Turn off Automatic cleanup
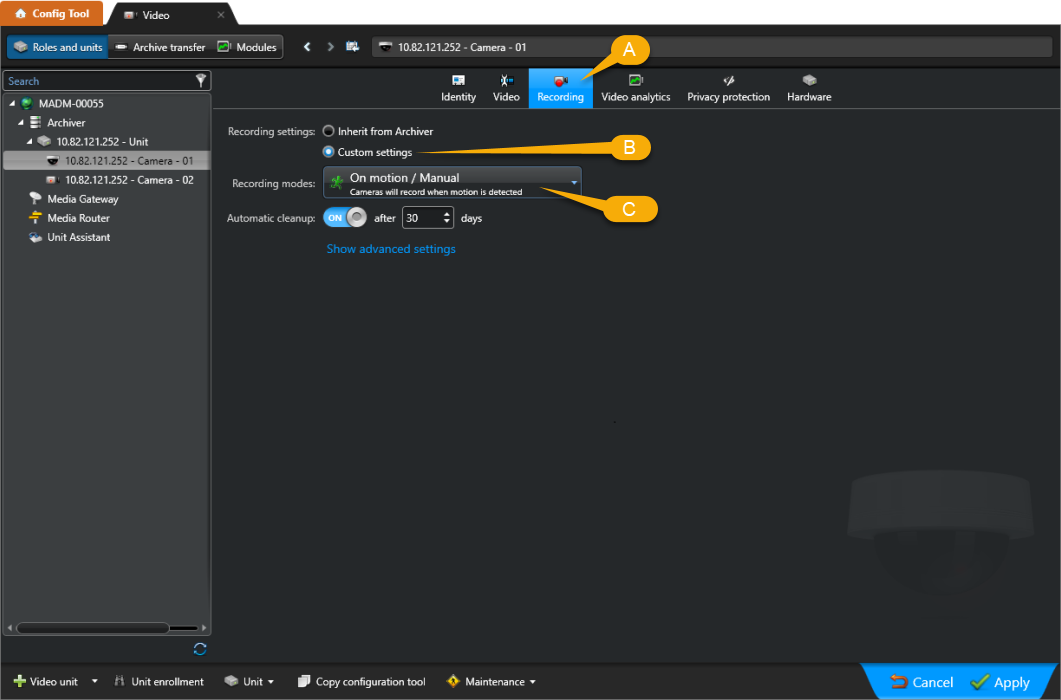Viewport: 1061px width, 700px height. pyautogui.click(x=344, y=217)
